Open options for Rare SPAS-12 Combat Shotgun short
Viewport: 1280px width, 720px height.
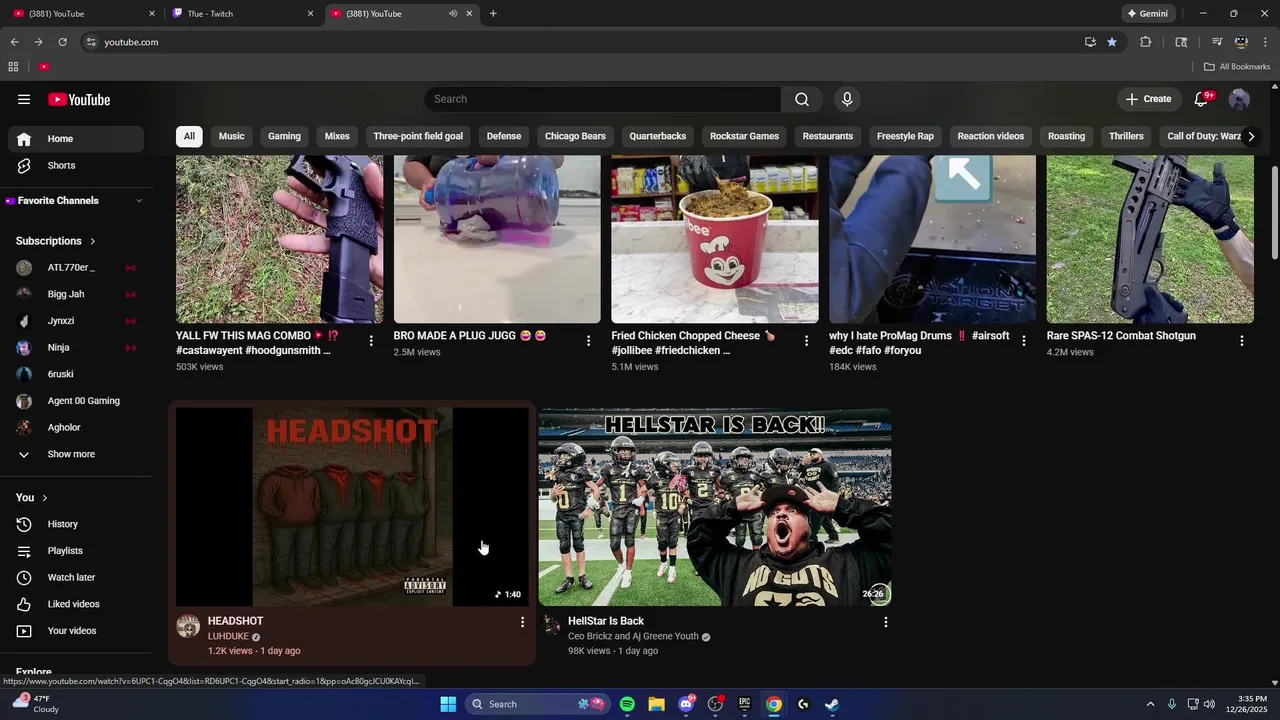tap(1242, 341)
